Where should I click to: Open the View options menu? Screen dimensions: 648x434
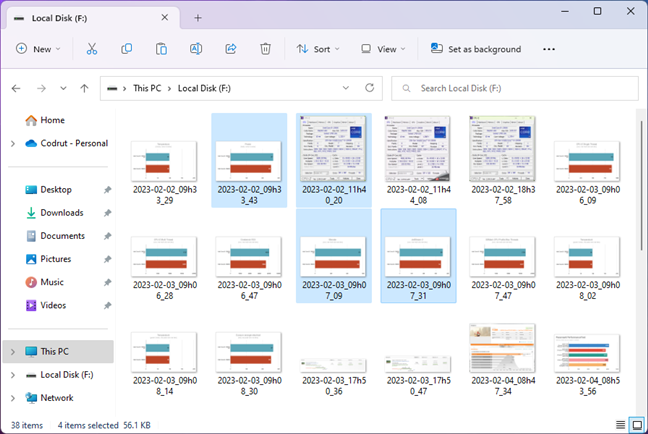384,48
